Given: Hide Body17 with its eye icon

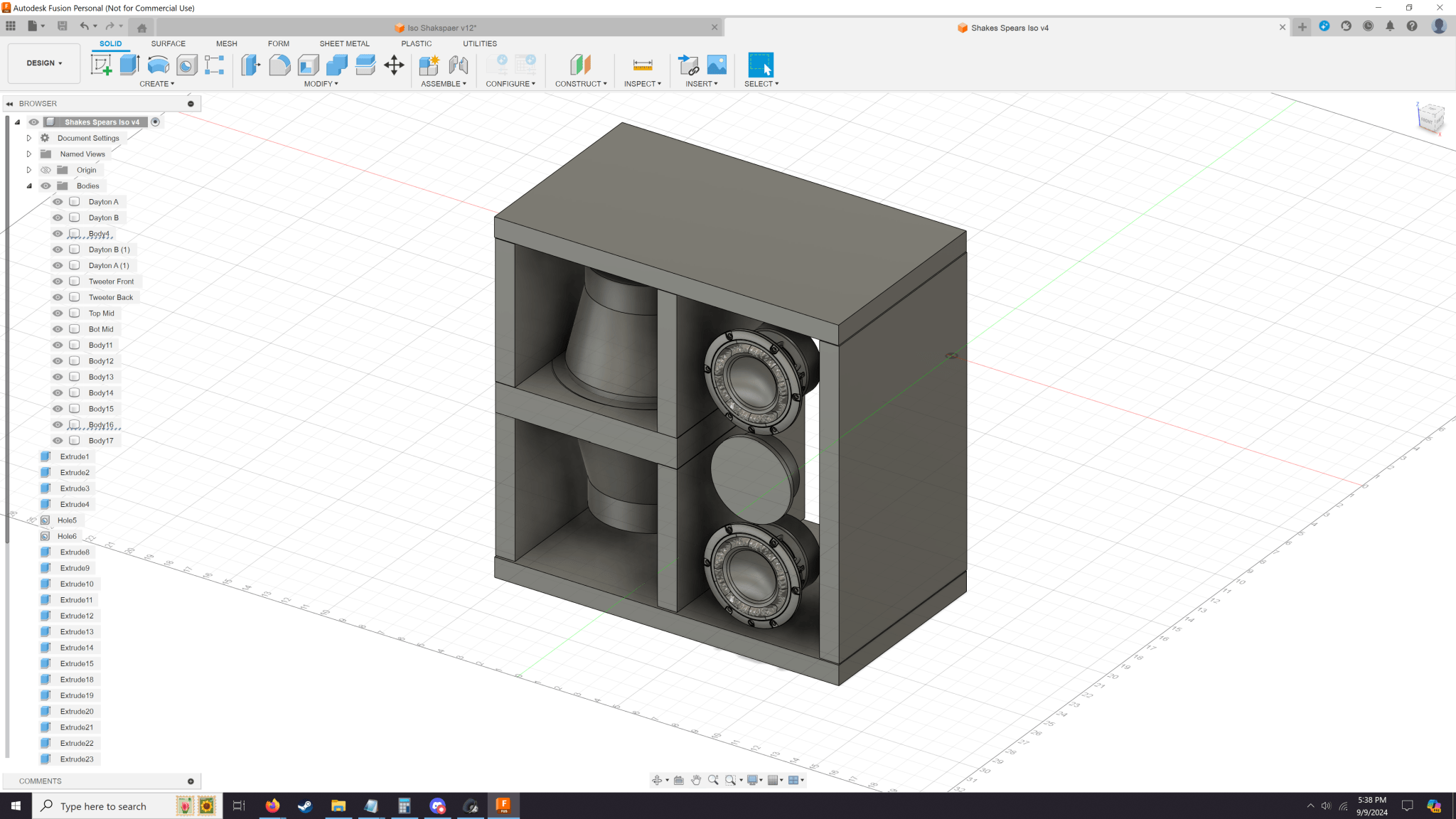Looking at the screenshot, I should [x=58, y=441].
